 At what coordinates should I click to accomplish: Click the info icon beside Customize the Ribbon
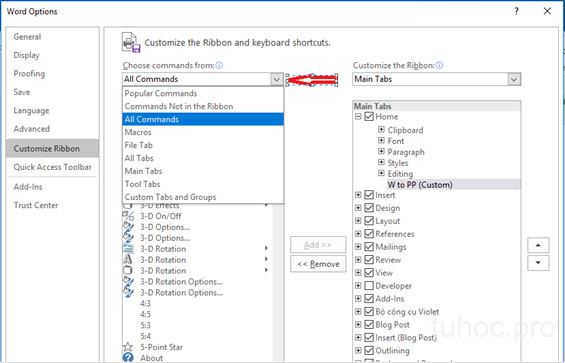point(439,65)
